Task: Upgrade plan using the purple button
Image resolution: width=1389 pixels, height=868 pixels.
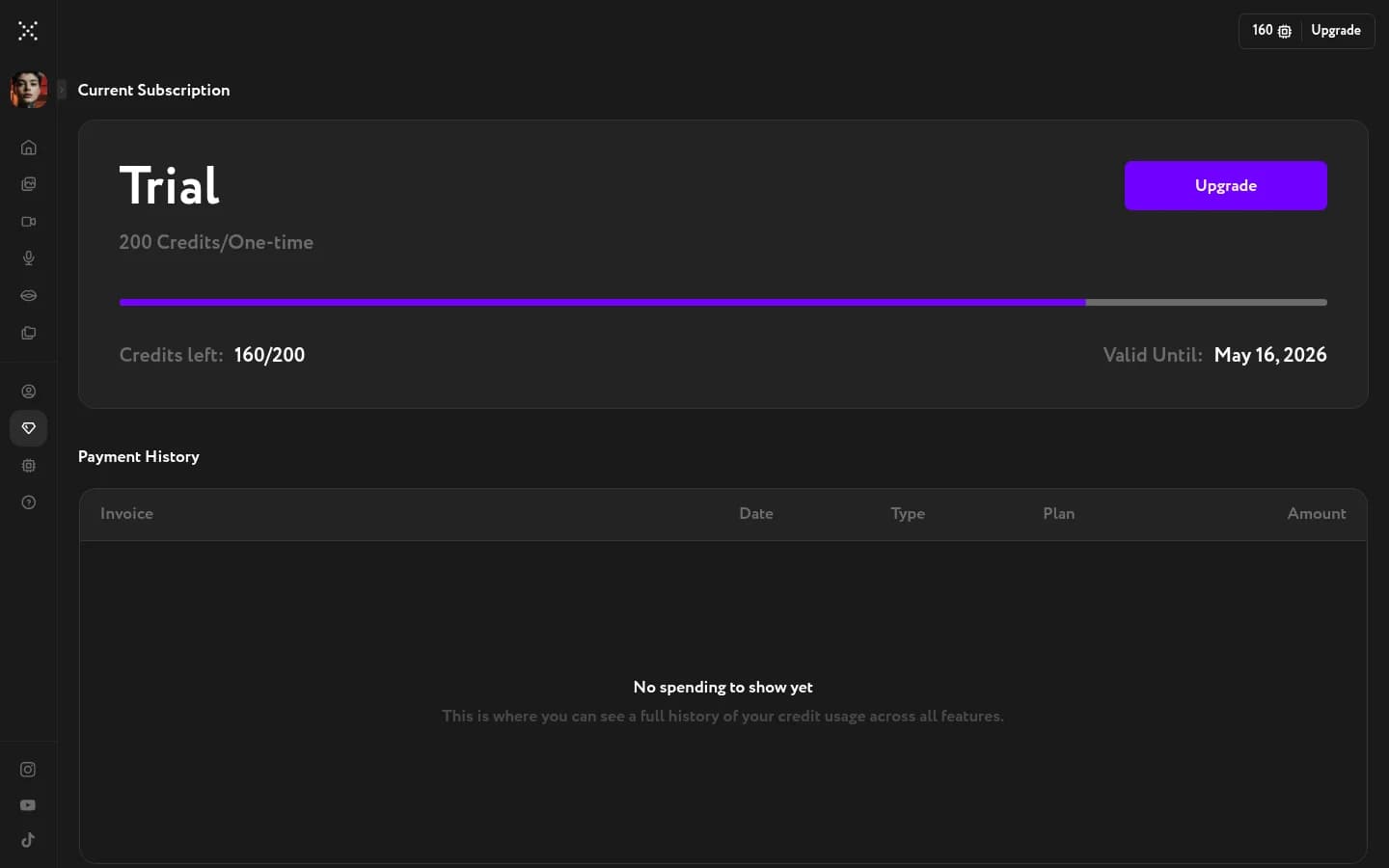Action: (x=1225, y=185)
